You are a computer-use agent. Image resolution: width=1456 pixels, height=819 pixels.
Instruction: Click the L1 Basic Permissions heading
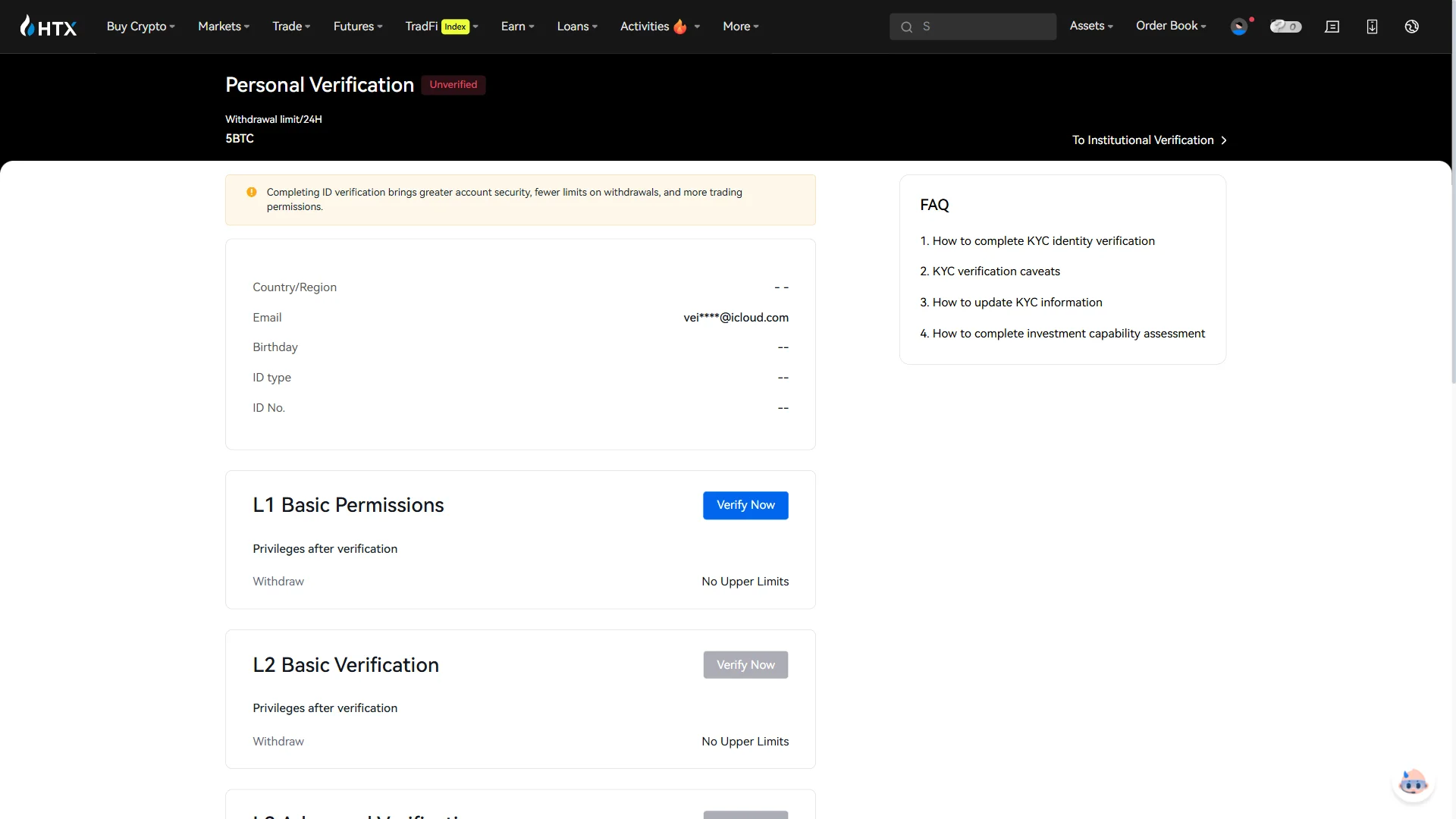(348, 505)
